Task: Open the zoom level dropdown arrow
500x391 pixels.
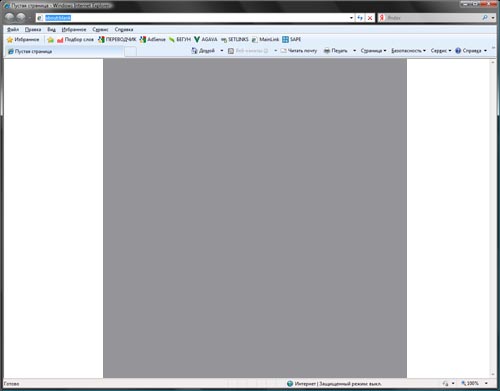Action: coord(486,383)
